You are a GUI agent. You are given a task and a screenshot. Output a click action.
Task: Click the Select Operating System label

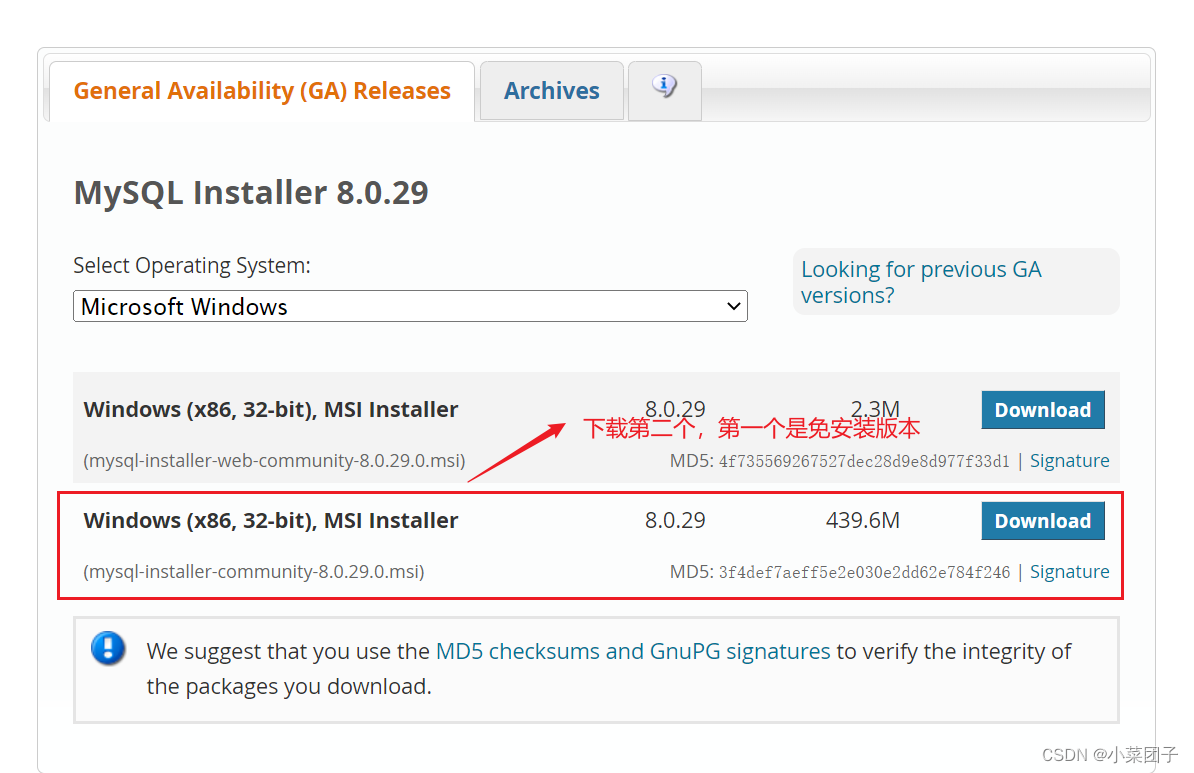(192, 266)
